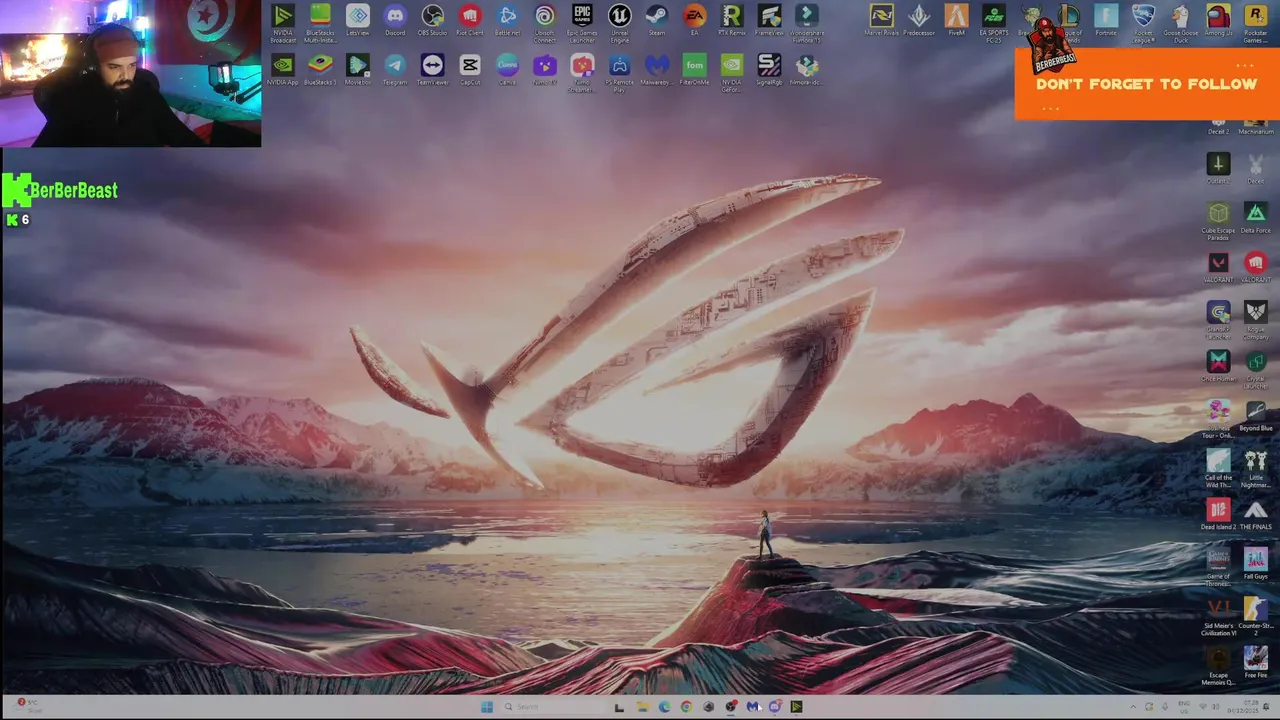The image size is (1280, 720).
Task: Open File Explorer from the taskbar
Action: point(642,707)
